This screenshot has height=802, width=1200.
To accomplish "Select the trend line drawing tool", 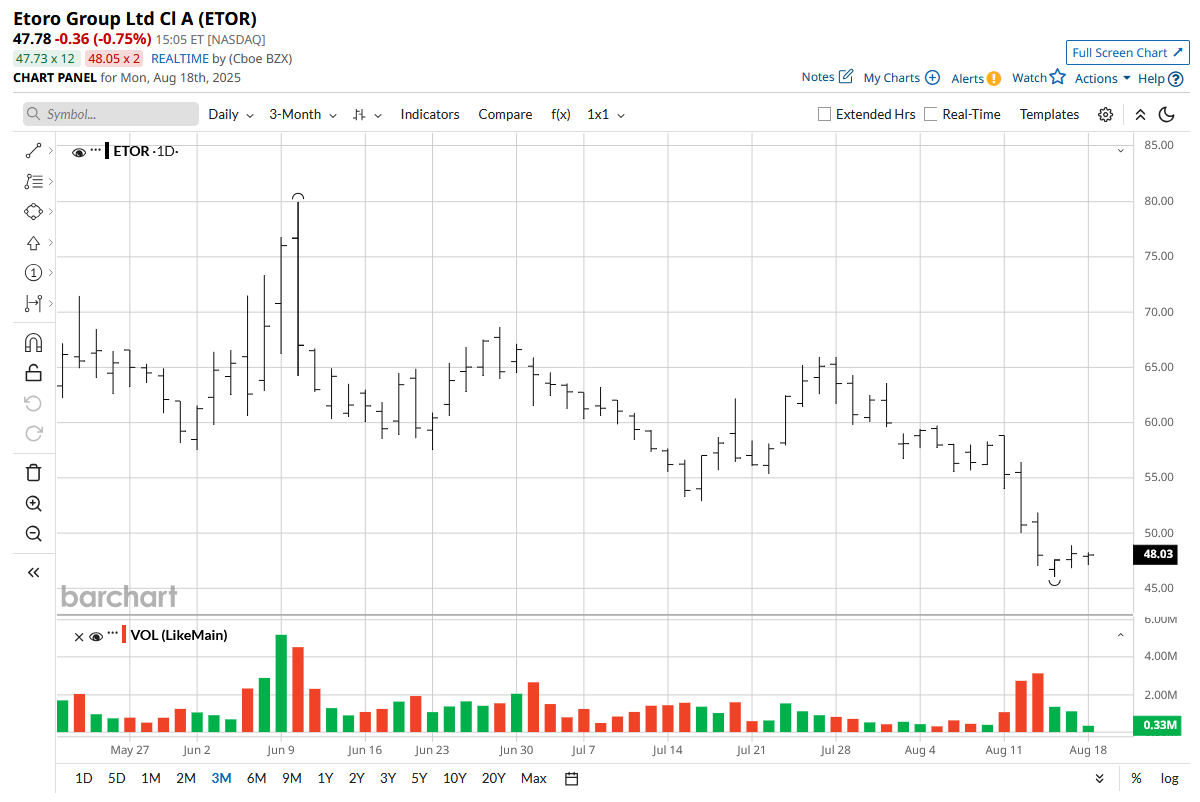I will pyautogui.click(x=33, y=151).
